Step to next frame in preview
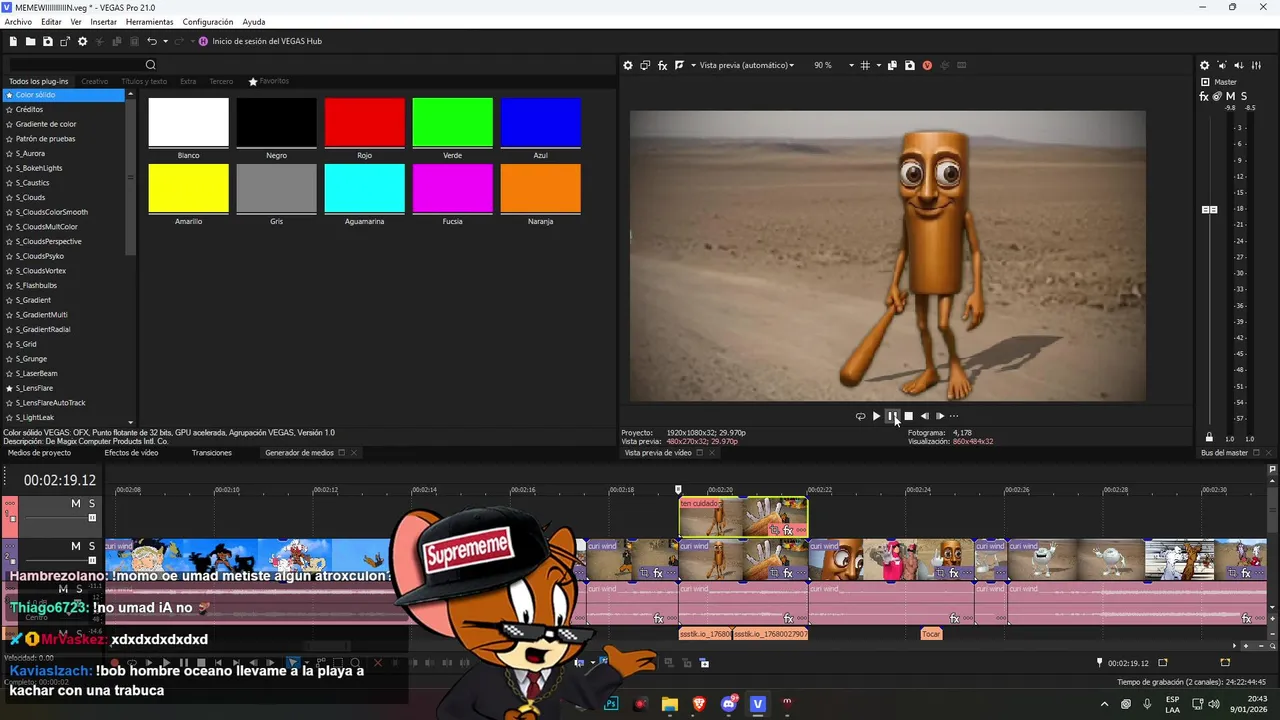1280x720 pixels. (x=940, y=416)
